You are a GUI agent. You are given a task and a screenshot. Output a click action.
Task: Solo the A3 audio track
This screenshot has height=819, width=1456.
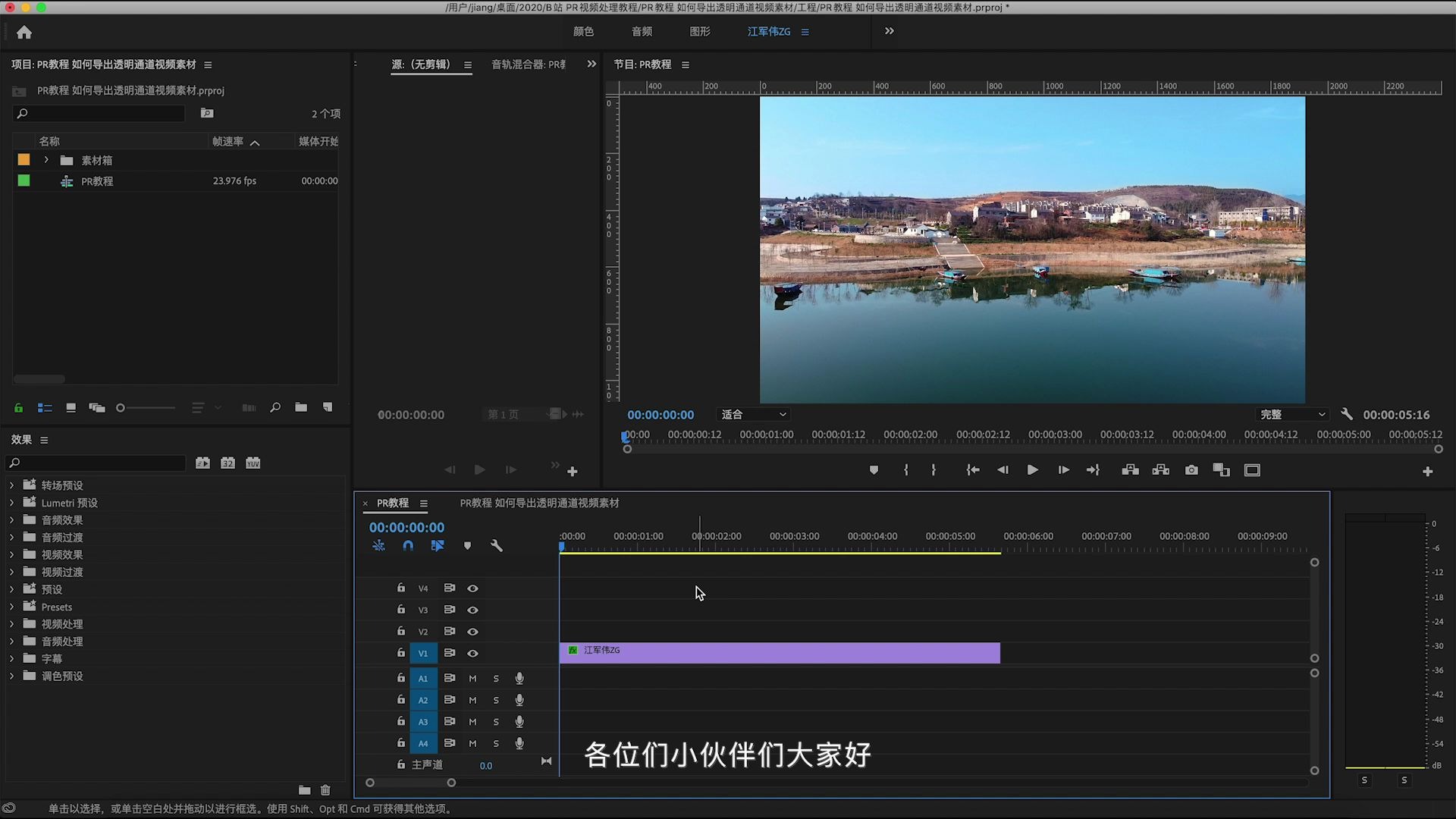(x=495, y=722)
